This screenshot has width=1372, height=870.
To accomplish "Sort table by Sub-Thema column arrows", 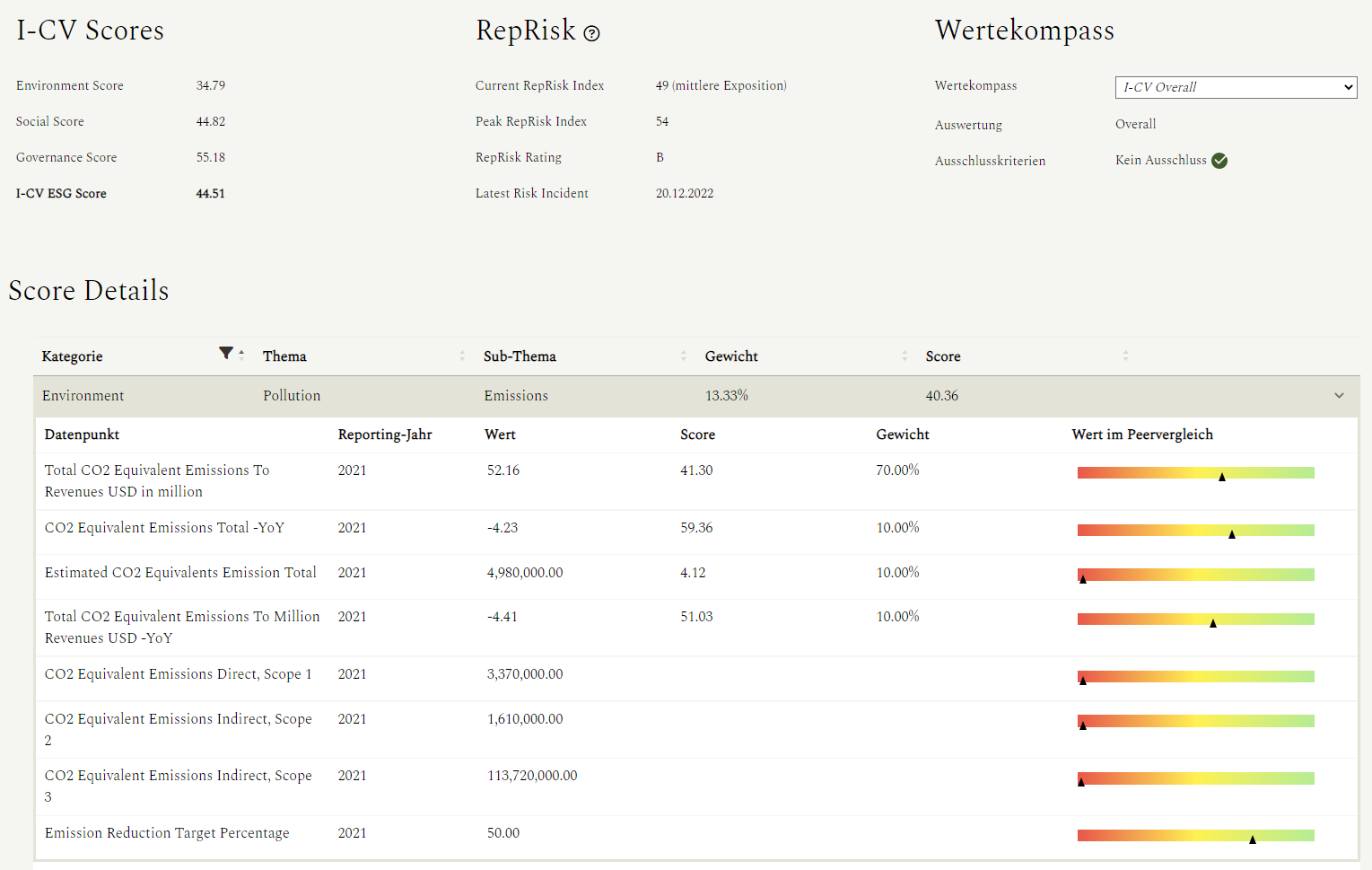I will tap(683, 356).
